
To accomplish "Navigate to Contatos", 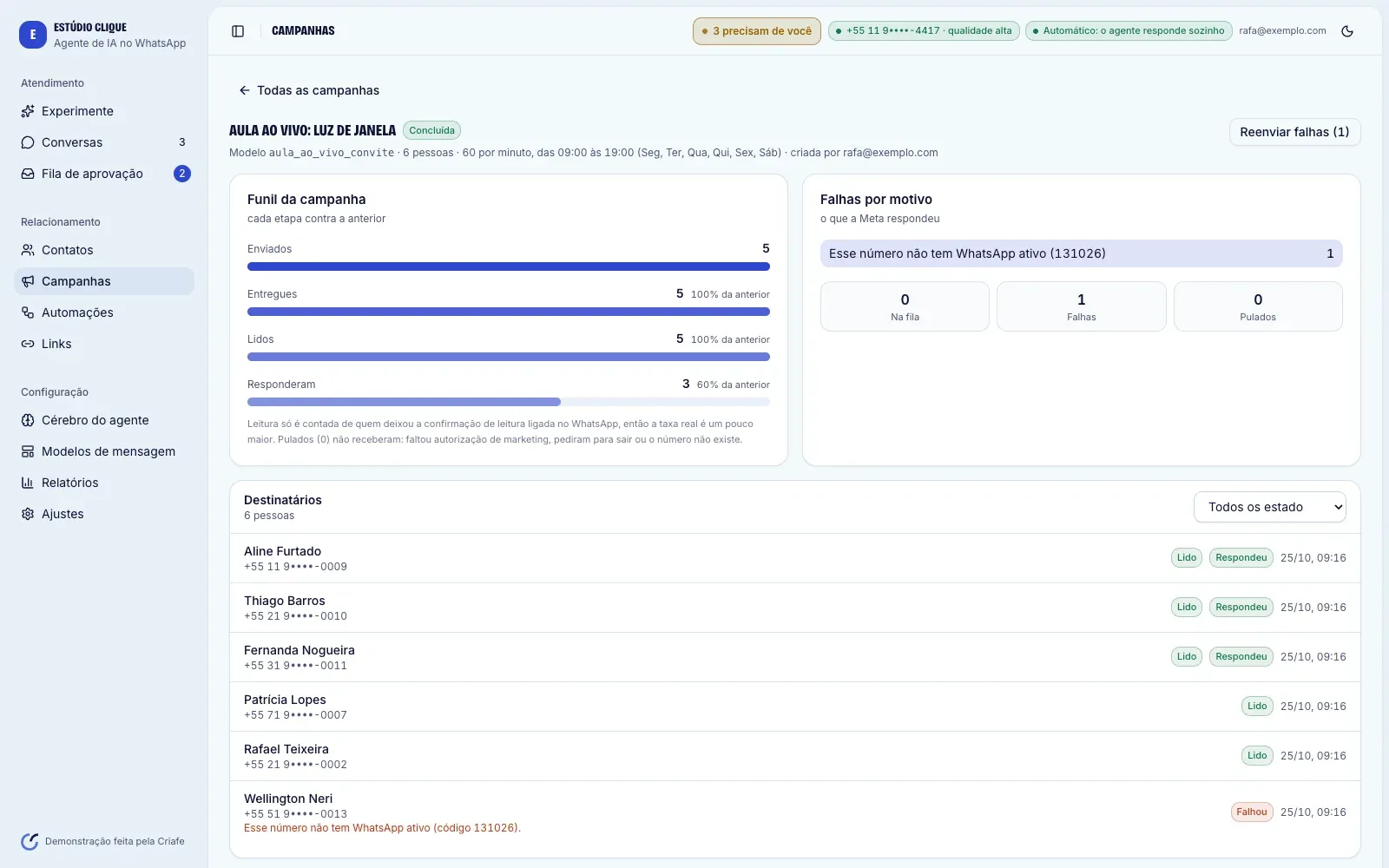I will click(x=104, y=250).
